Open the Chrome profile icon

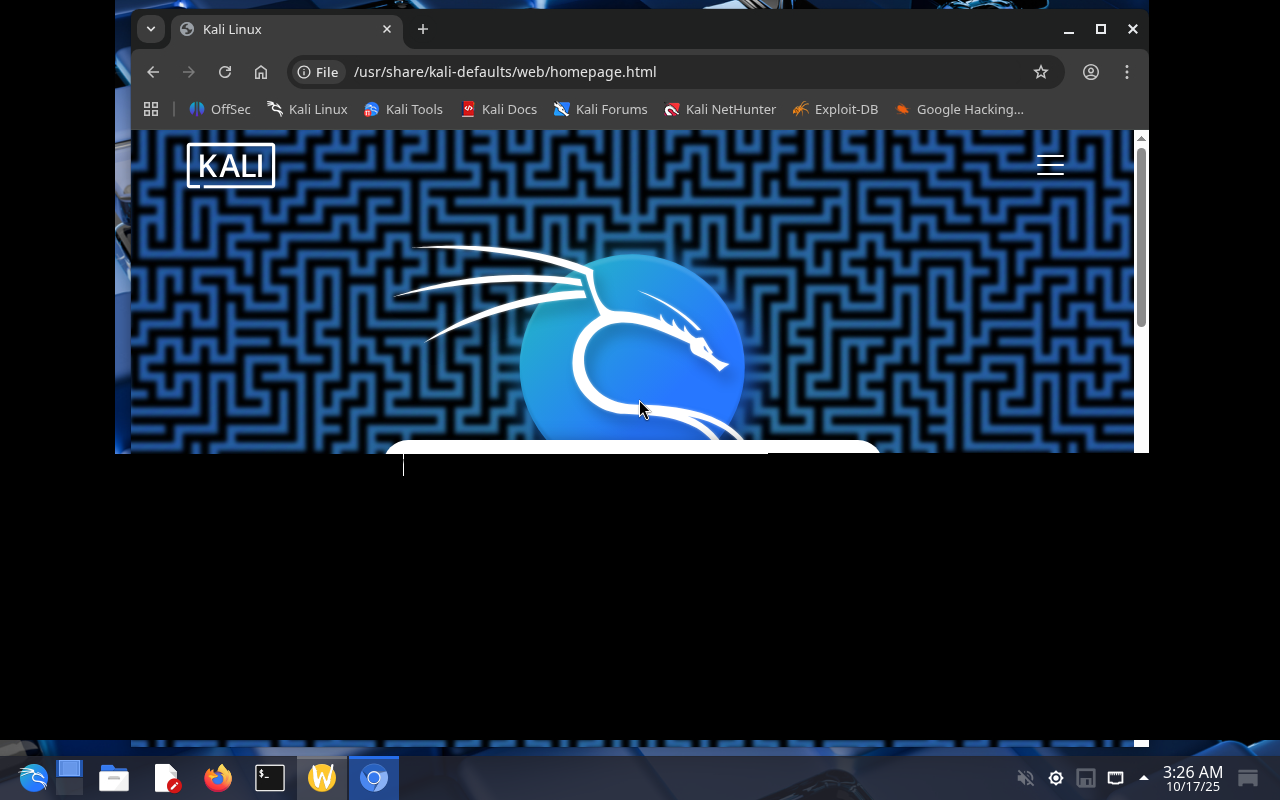coord(1091,72)
